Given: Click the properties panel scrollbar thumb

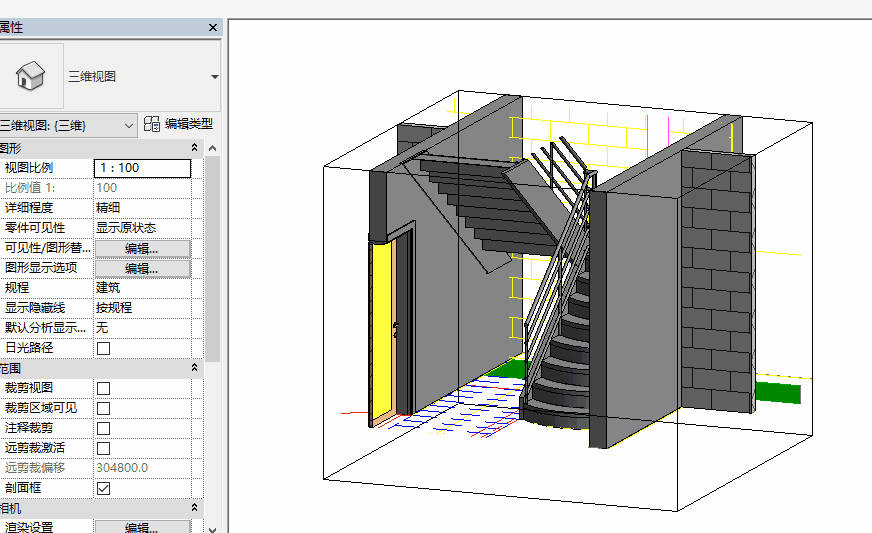Looking at the screenshot, I should (x=212, y=259).
